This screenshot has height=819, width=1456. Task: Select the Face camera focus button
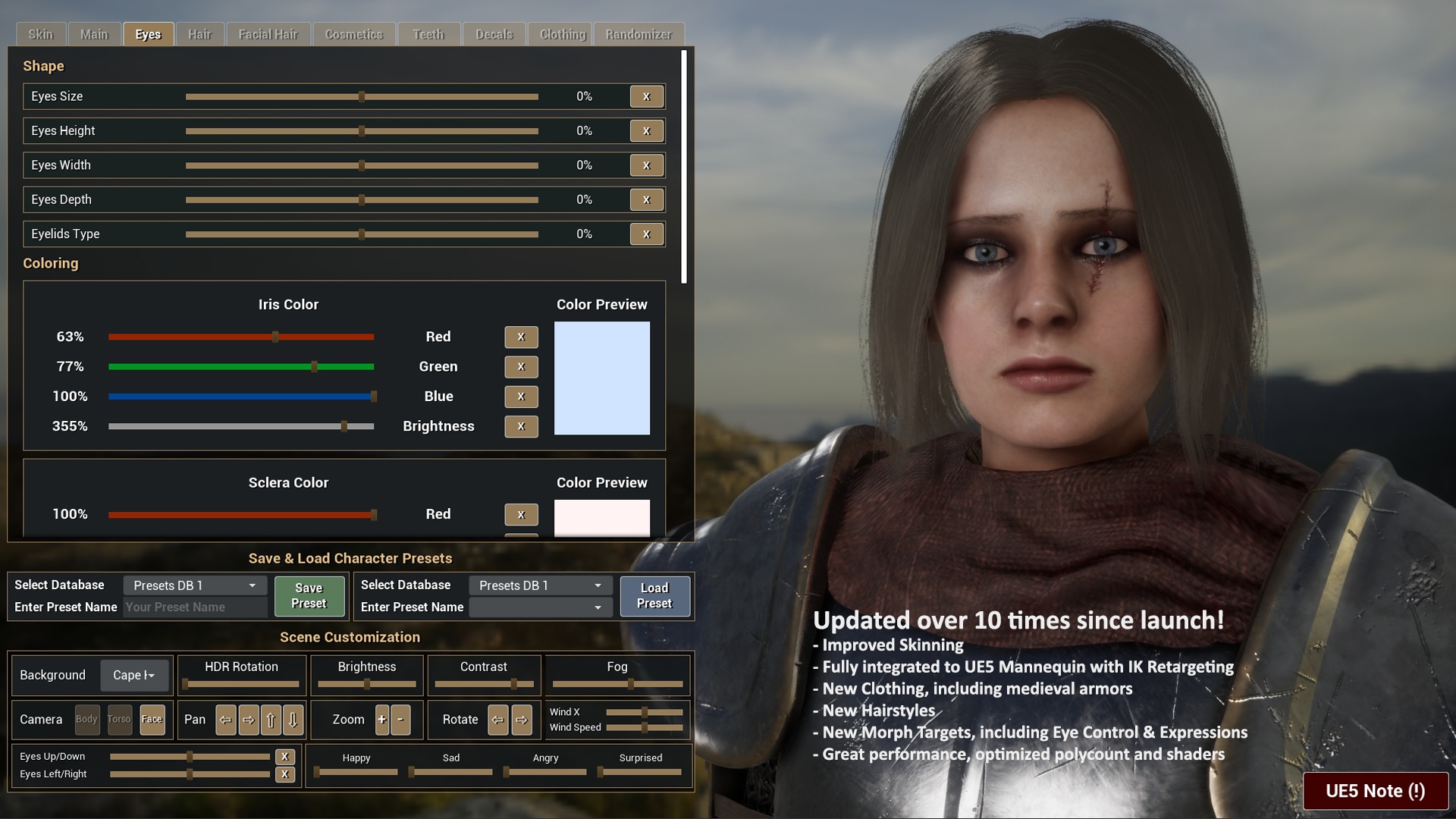coord(150,720)
